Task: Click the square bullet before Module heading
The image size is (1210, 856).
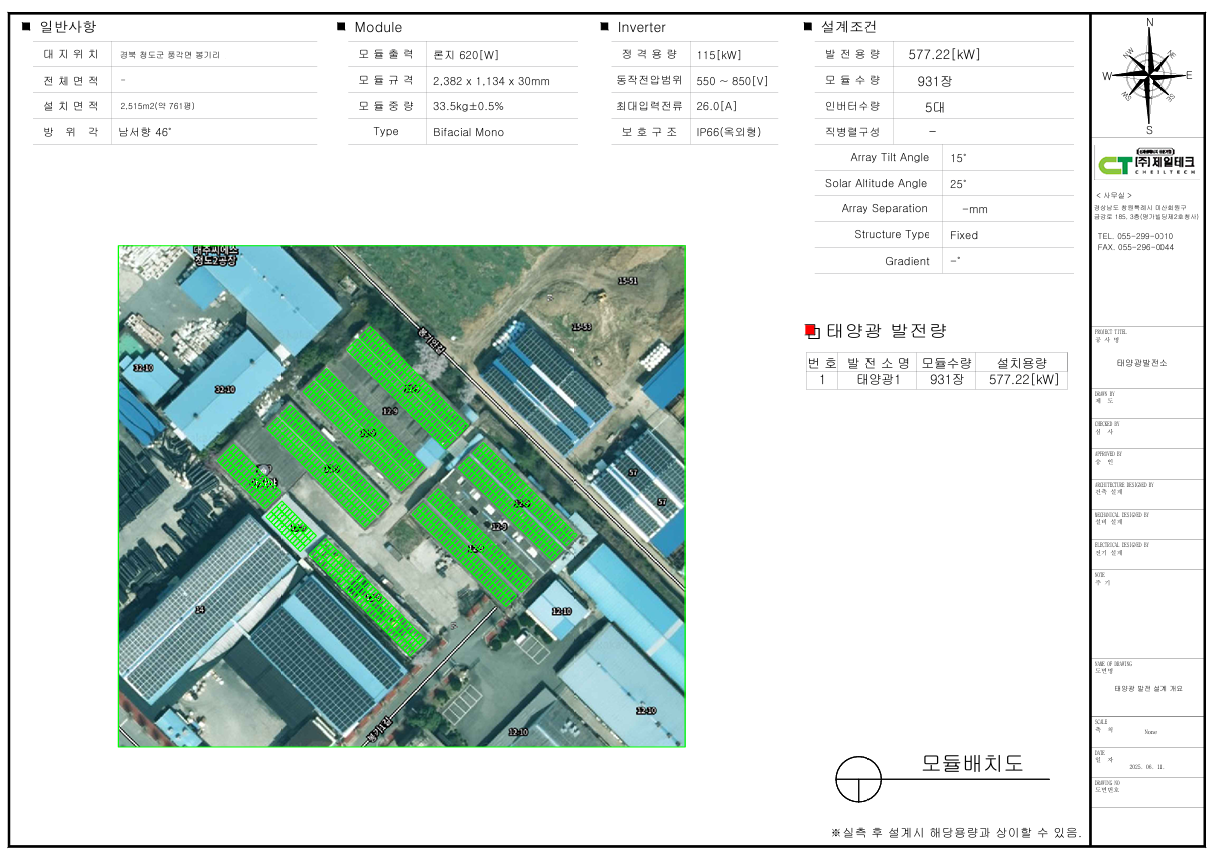Action: pyautogui.click(x=341, y=27)
